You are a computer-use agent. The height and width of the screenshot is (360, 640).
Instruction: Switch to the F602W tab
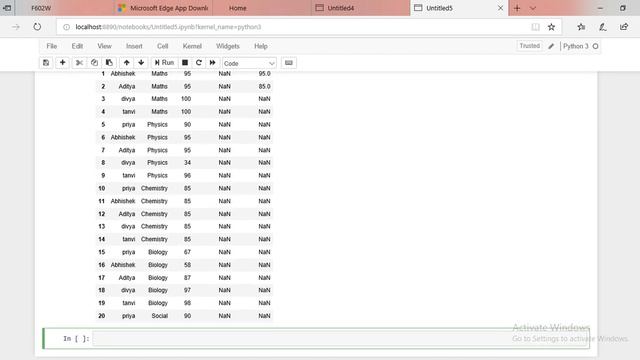[x=63, y=8]
